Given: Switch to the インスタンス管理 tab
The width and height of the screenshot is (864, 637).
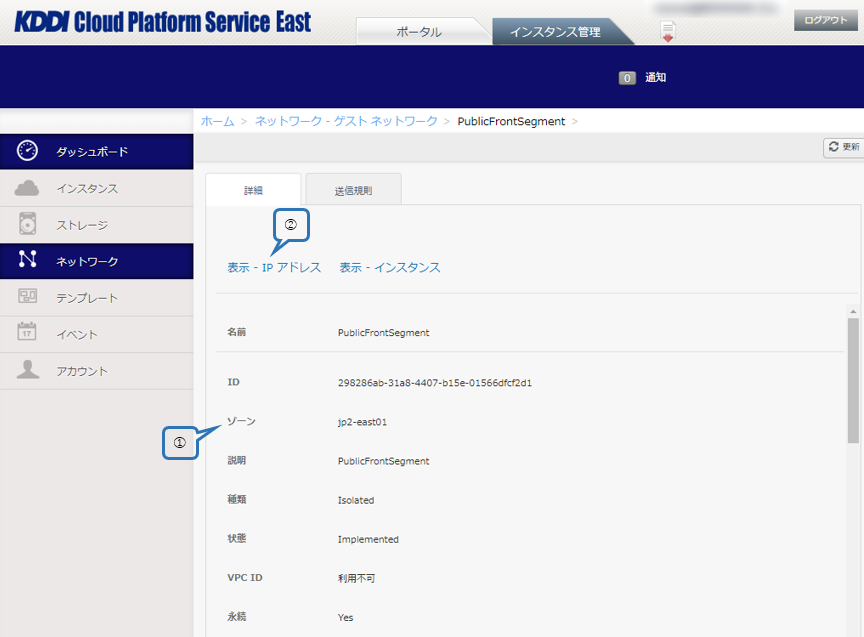Looking at the screenshot, I should click(x=555, y=31).
